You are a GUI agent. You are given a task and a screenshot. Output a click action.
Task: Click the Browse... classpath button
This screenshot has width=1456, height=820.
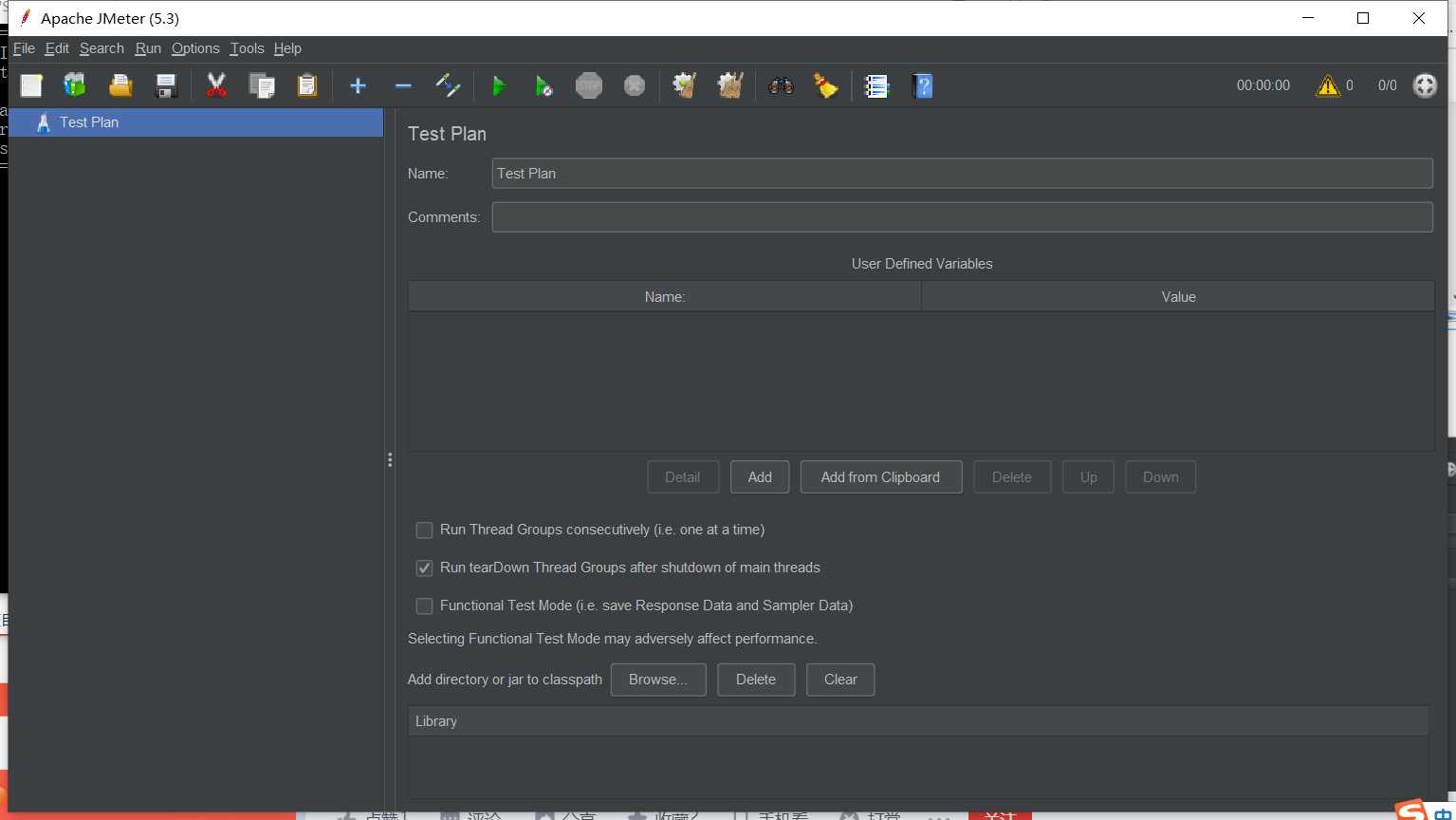[658, 680]
